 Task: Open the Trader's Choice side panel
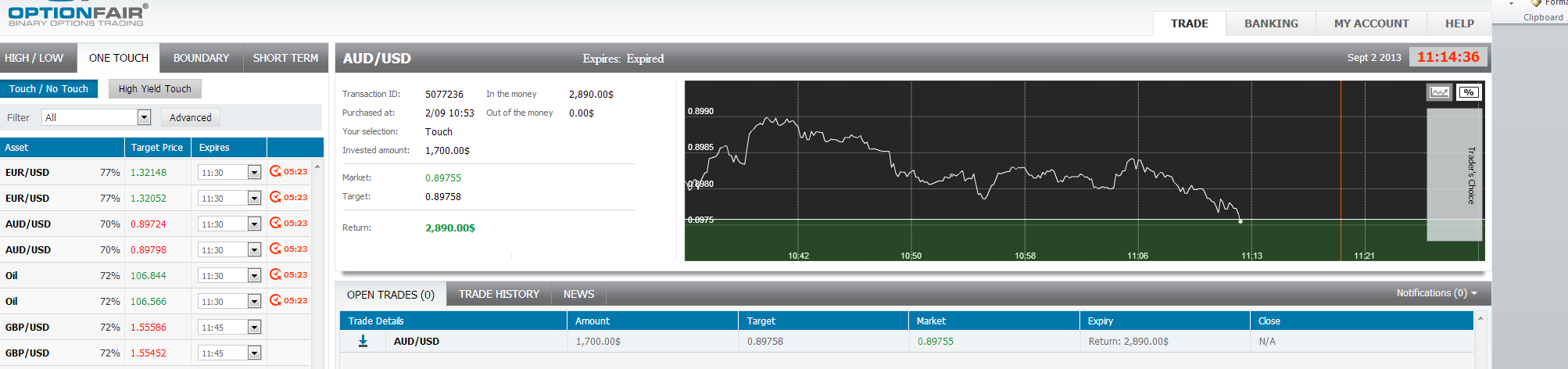[1455, 175]
